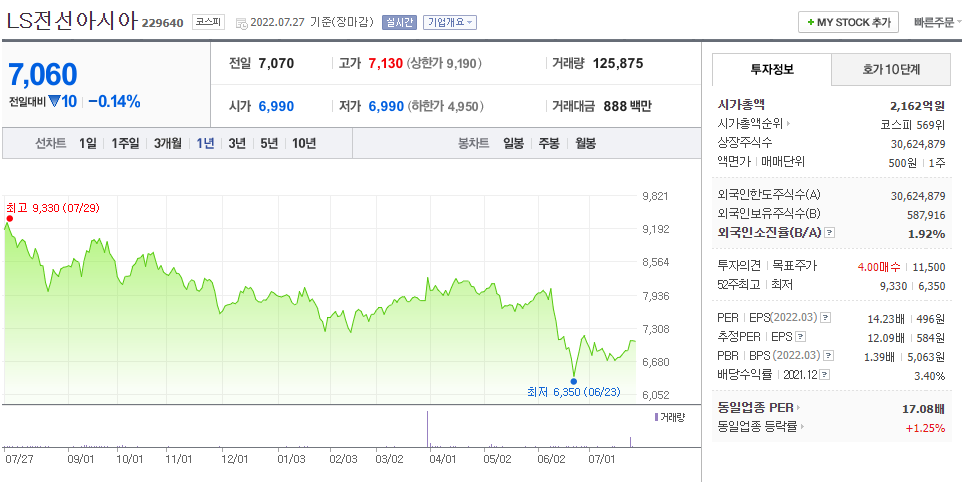Click the 시가 value 6,990
This screenshot has height=482, width=966.
click(x=276, y=106)
